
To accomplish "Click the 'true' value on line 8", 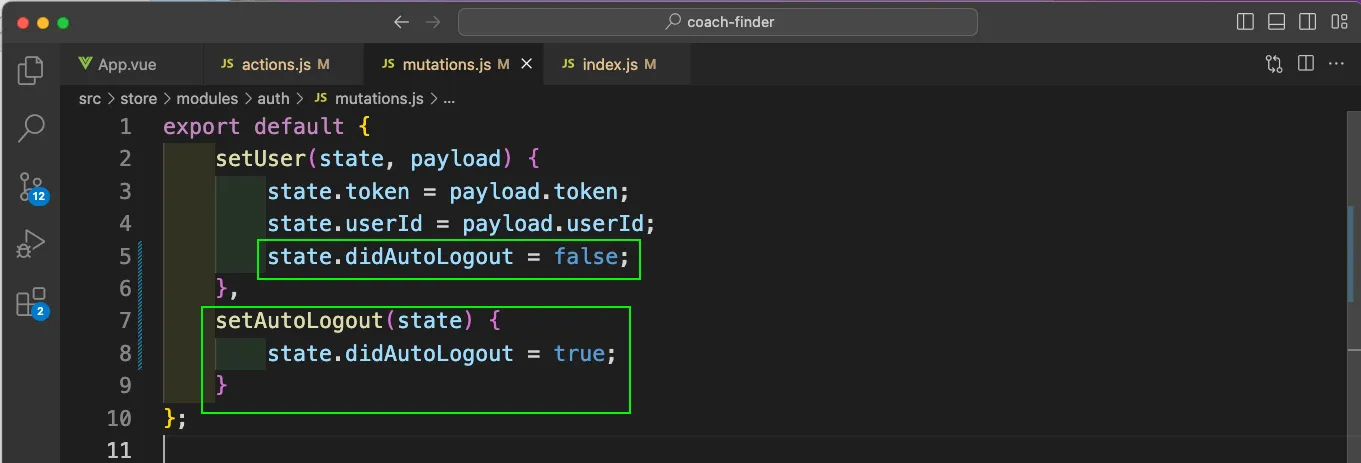I will click(x=579, y=353).
